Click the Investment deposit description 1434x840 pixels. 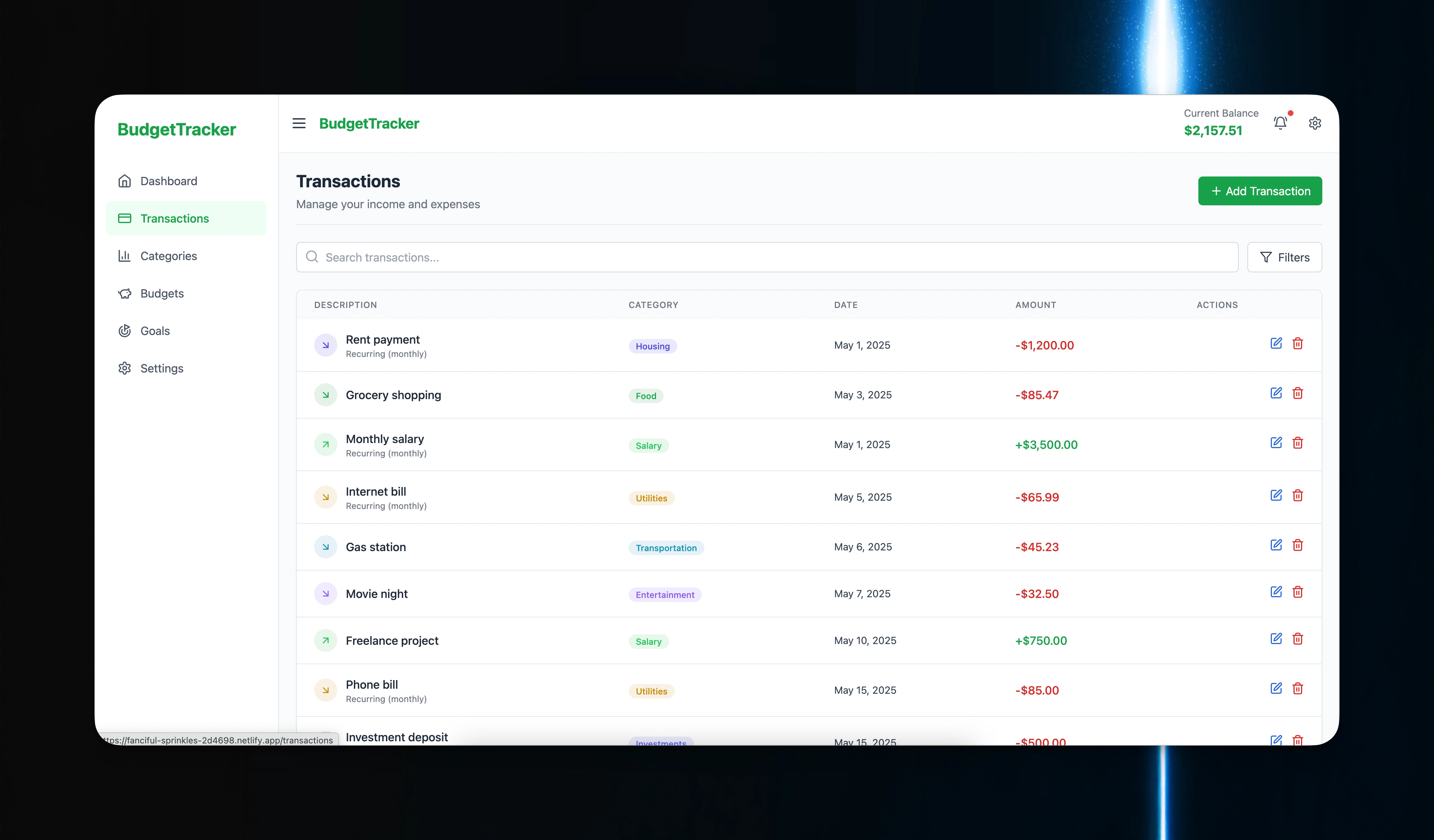pos(397,737)
